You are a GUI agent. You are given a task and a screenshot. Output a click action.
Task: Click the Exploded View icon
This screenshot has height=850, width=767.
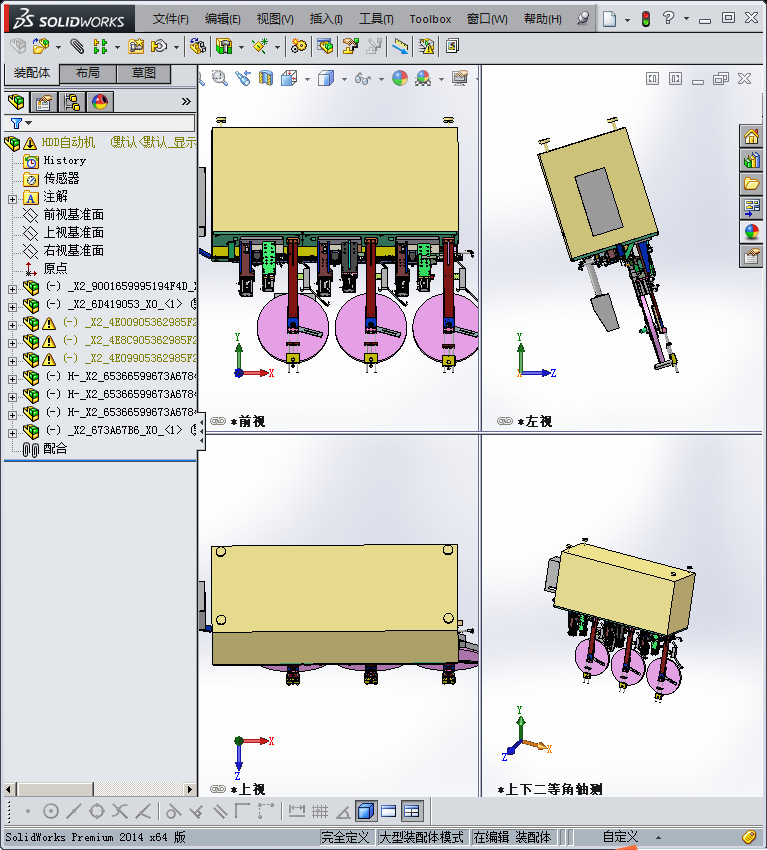(350, 47)
